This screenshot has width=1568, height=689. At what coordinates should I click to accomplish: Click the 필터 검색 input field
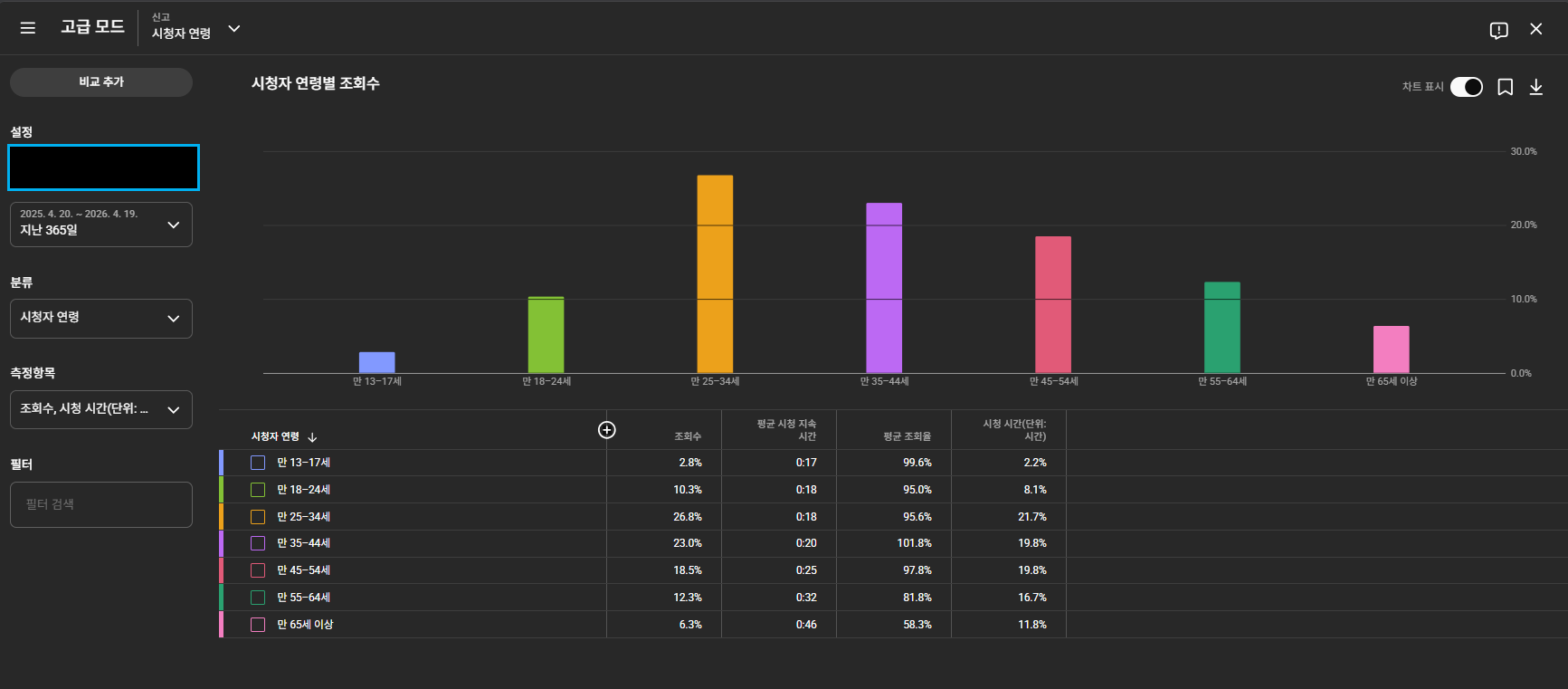pos(101,504)
